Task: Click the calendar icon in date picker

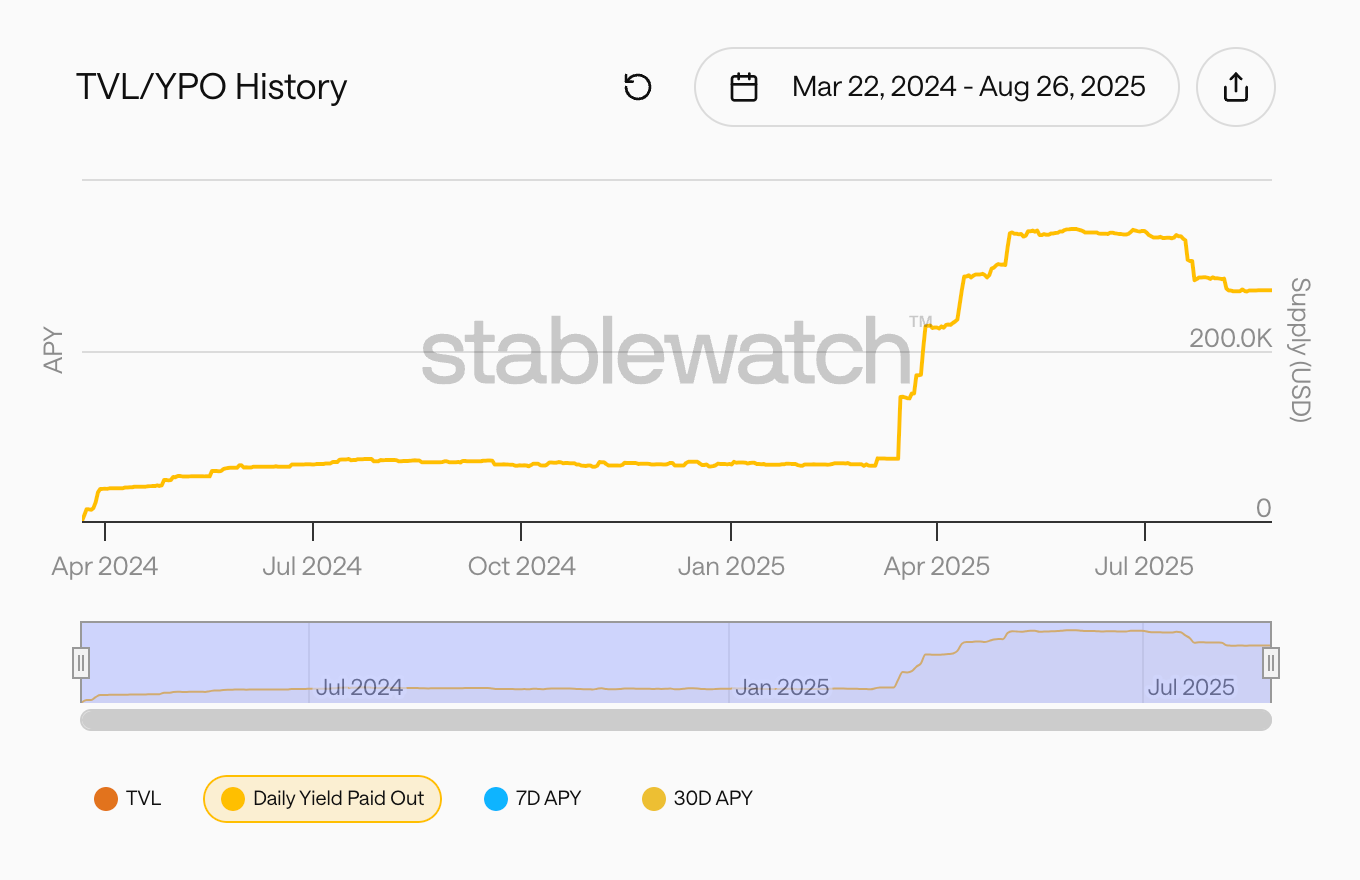Action: click(x=744, y=87)
